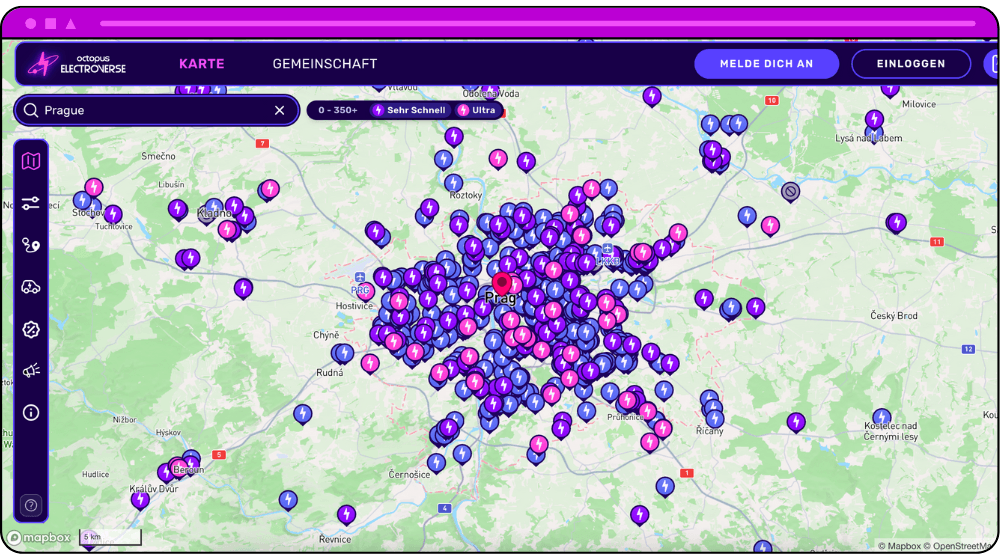This screenshot has height=560, width=1000.
Task: Open the vehicle sidebar icon
Action: pos(31,287)
